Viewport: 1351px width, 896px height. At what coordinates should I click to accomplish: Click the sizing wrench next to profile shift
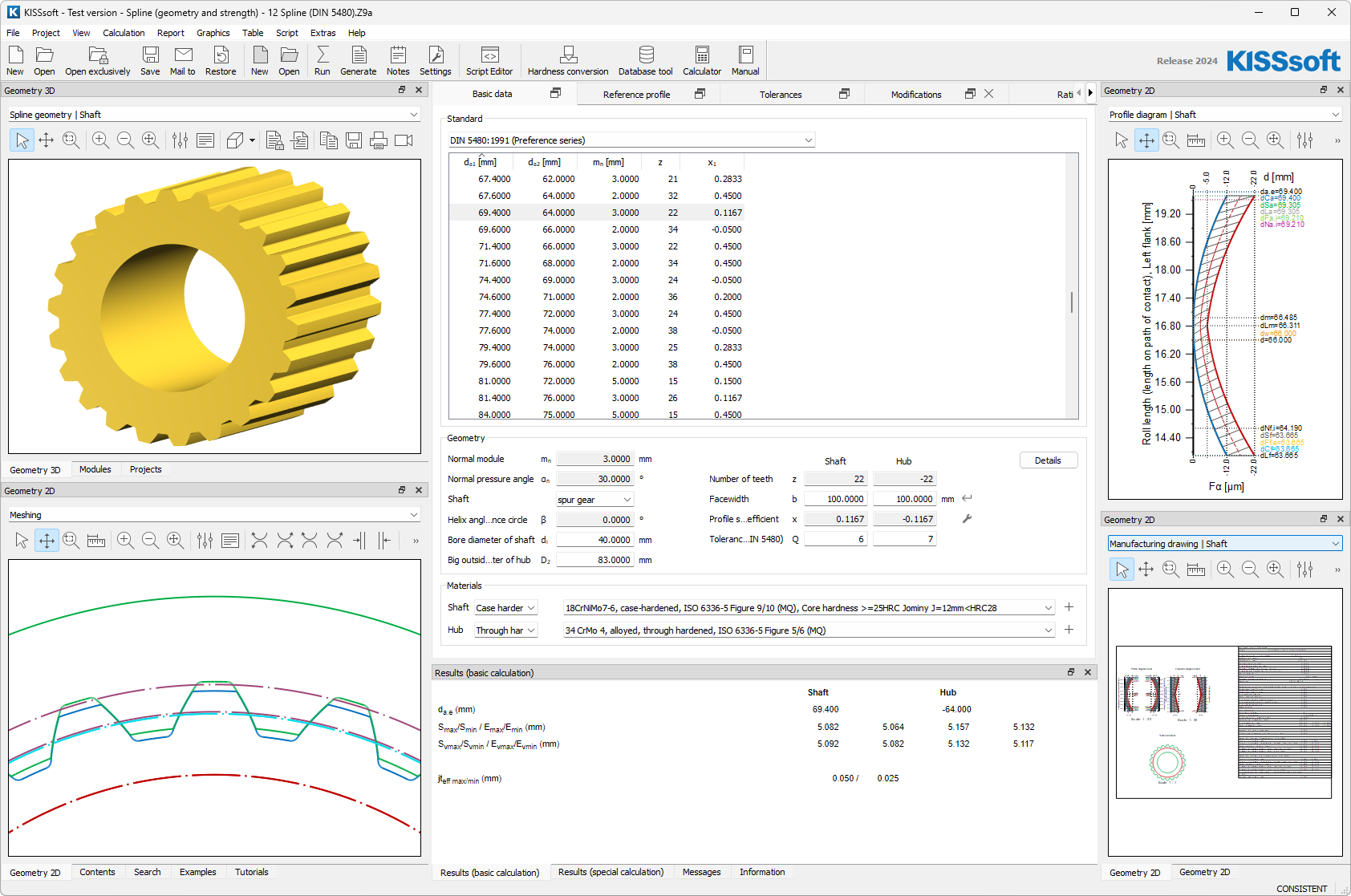coord(967,519)
